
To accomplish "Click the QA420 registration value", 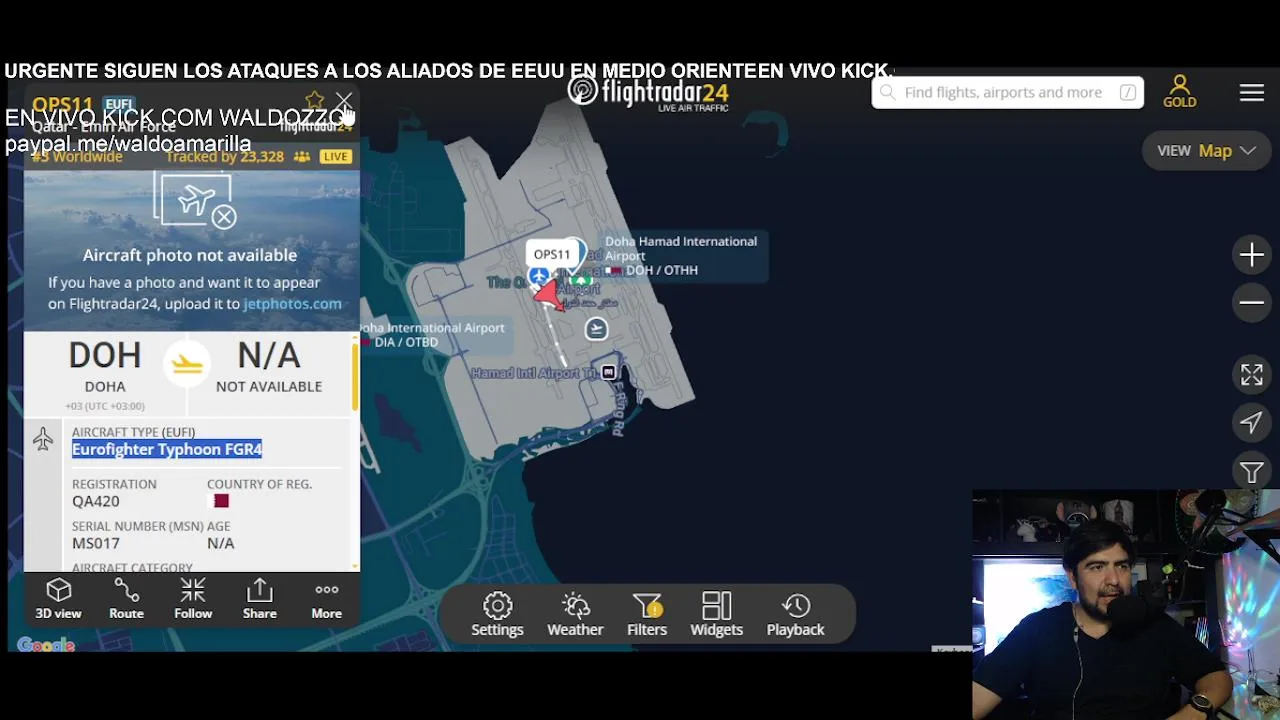I will click(x=95, y=501).
